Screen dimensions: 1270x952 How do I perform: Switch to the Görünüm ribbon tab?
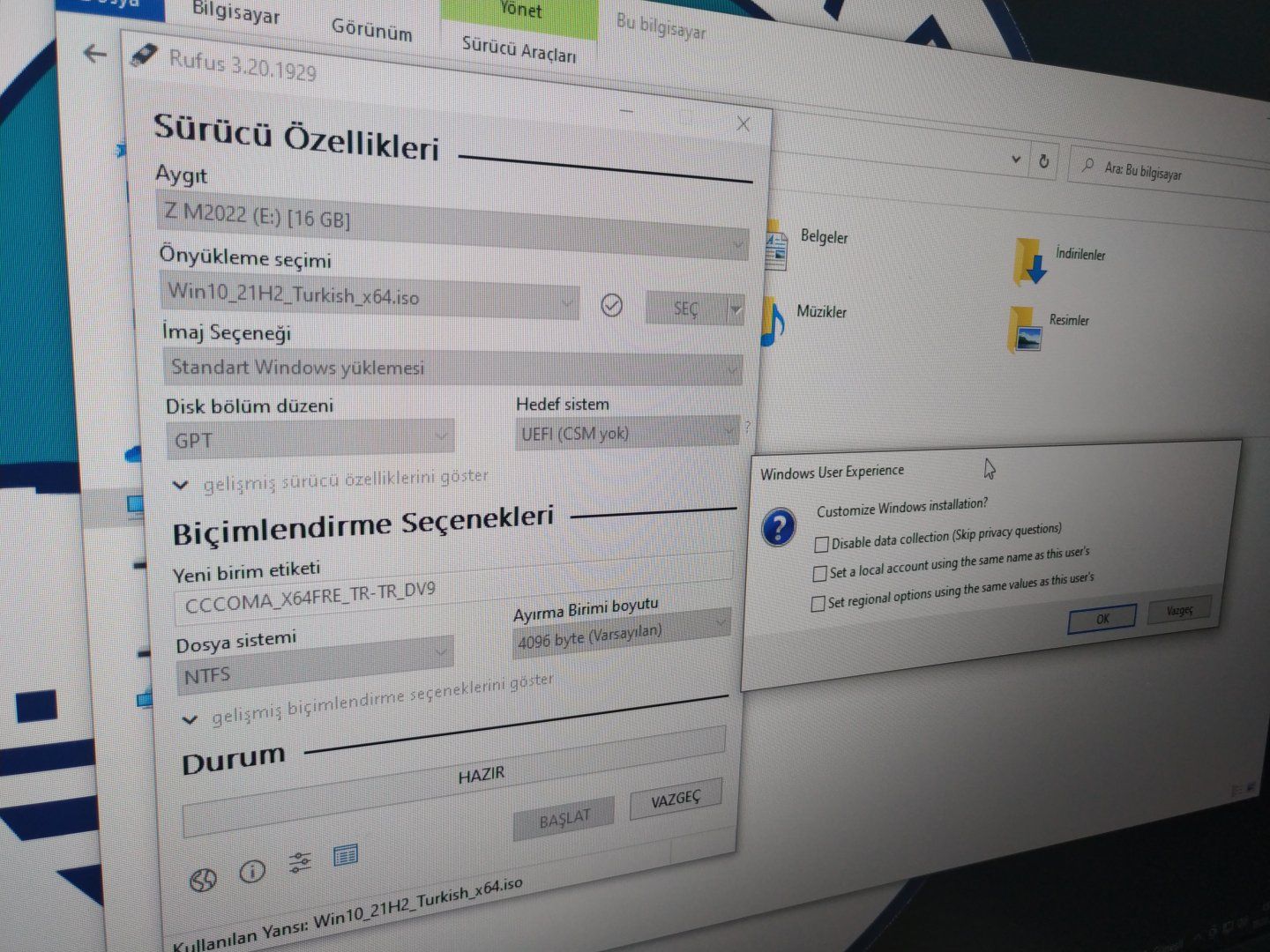pyautogui.click(x=371, y=30)
